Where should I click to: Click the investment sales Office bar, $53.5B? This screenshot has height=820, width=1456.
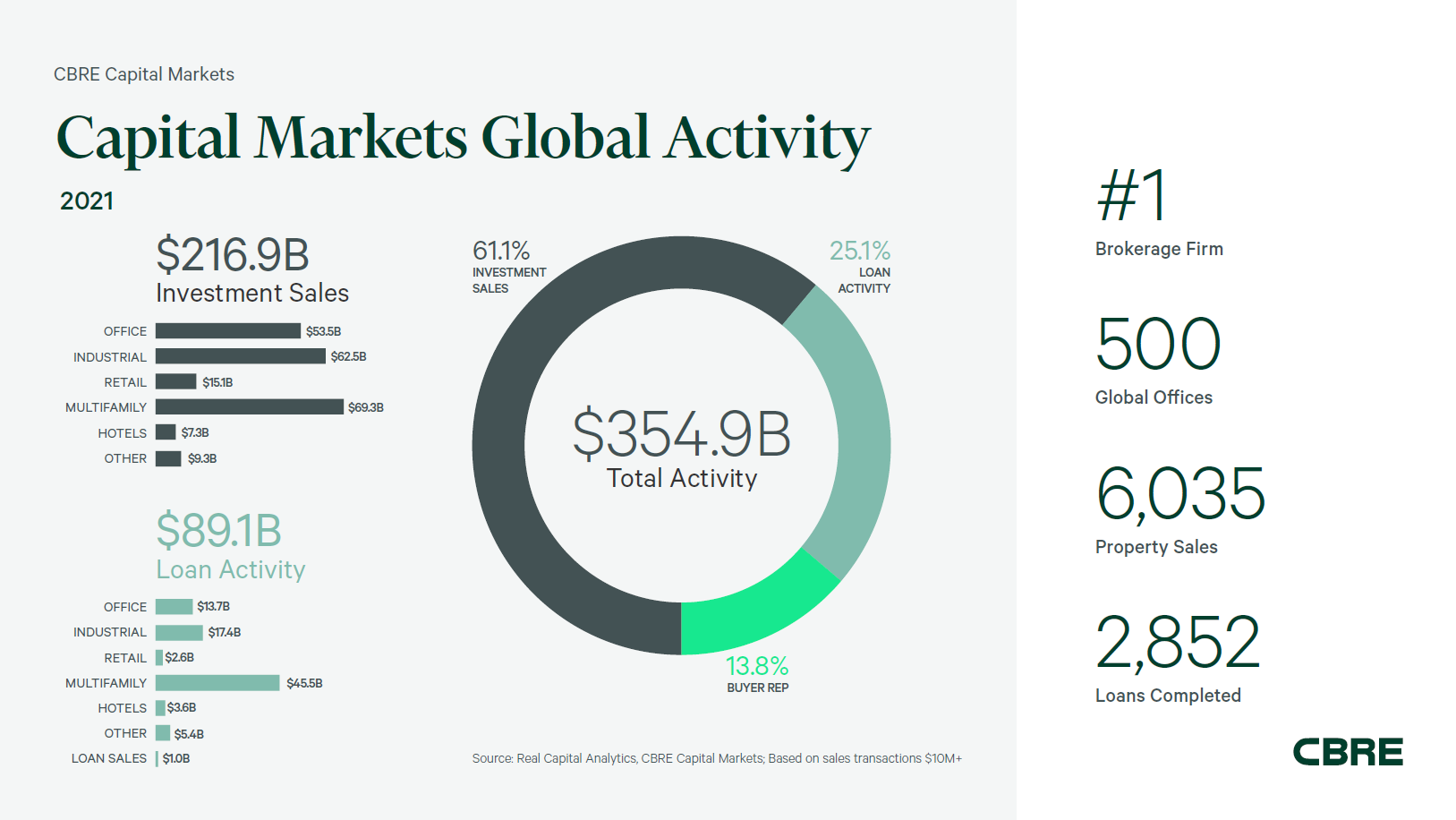[x=228, y=331]
